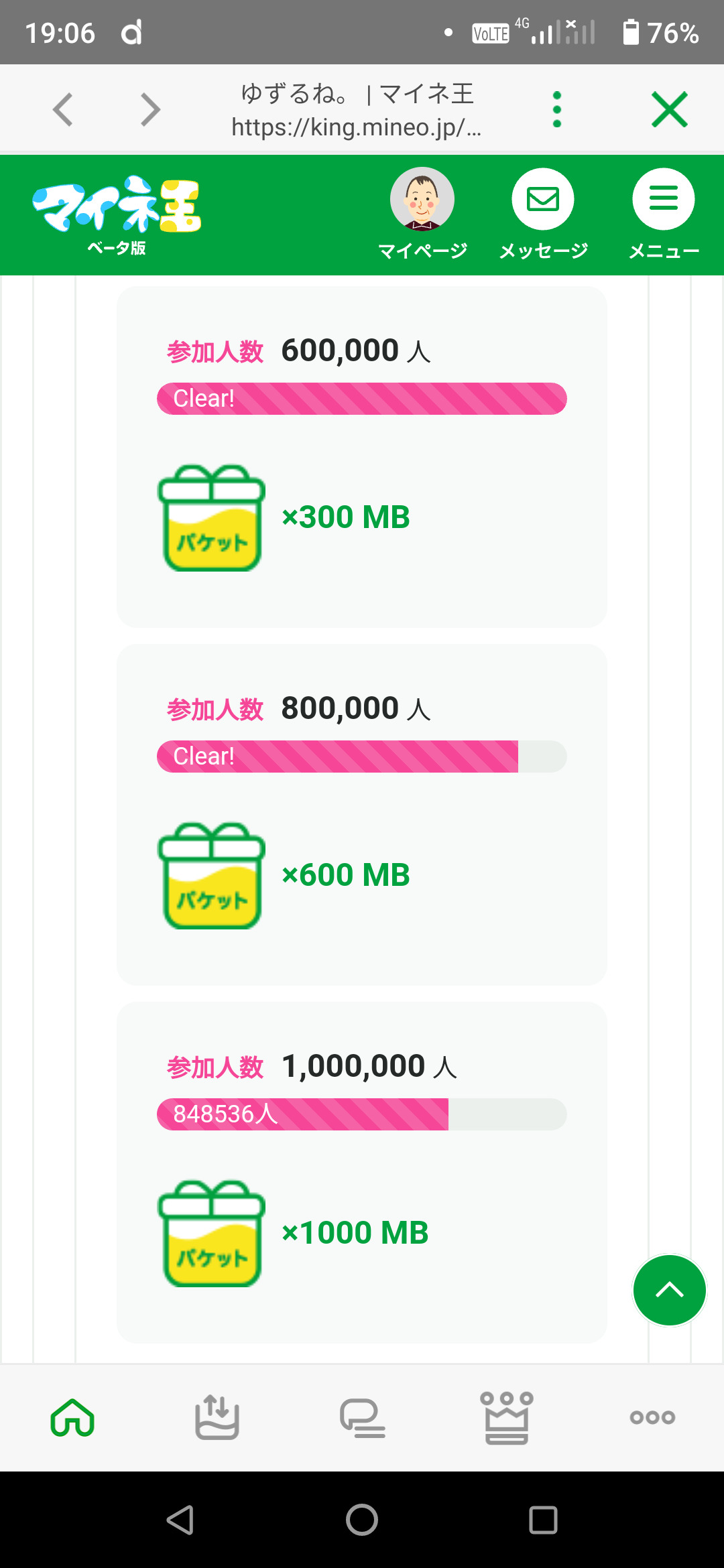724x1568 pixels.
Task: Go forward with the browser forward arrow
Action: click(x=150, y=110)
